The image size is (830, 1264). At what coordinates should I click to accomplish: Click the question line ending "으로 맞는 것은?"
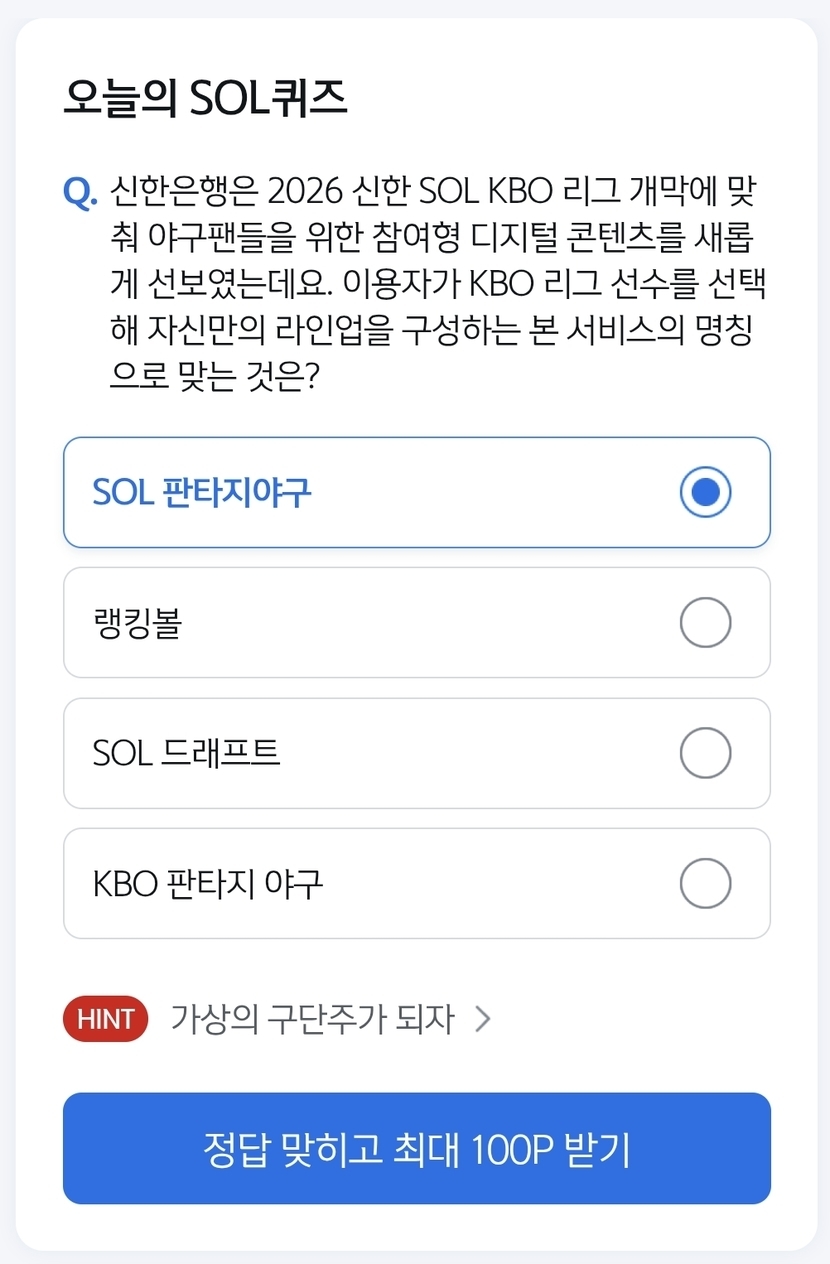[215, 377]
